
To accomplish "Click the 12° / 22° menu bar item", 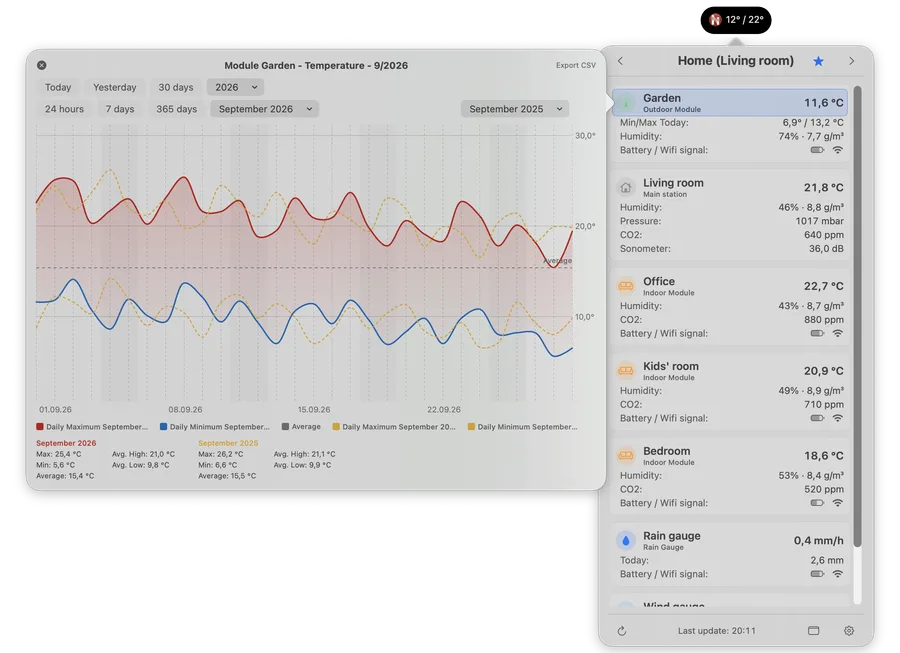I will tap(736, 20).
